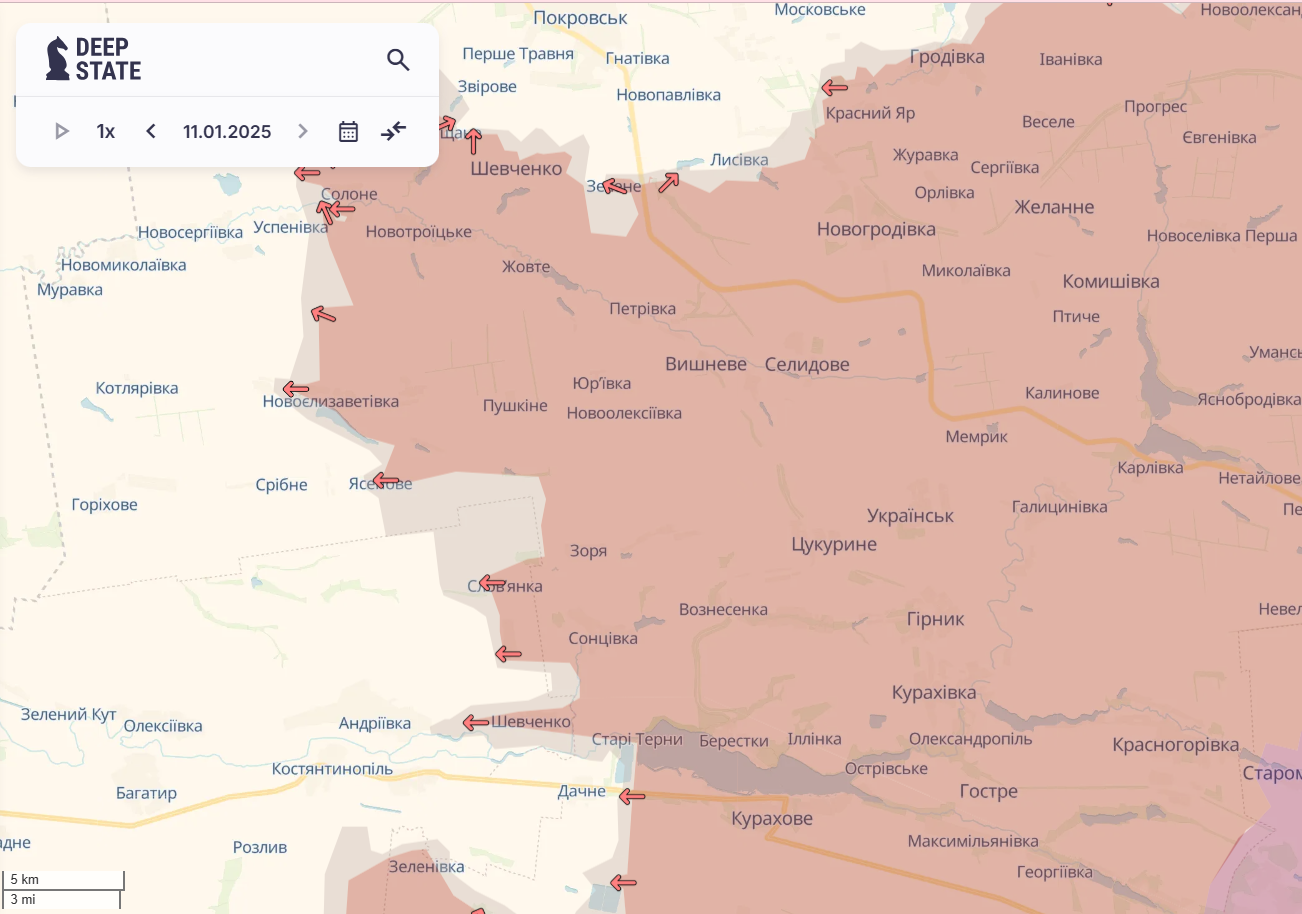Click the Горіхове label
The image size is (1302, 914).
(x=105, y=505)
